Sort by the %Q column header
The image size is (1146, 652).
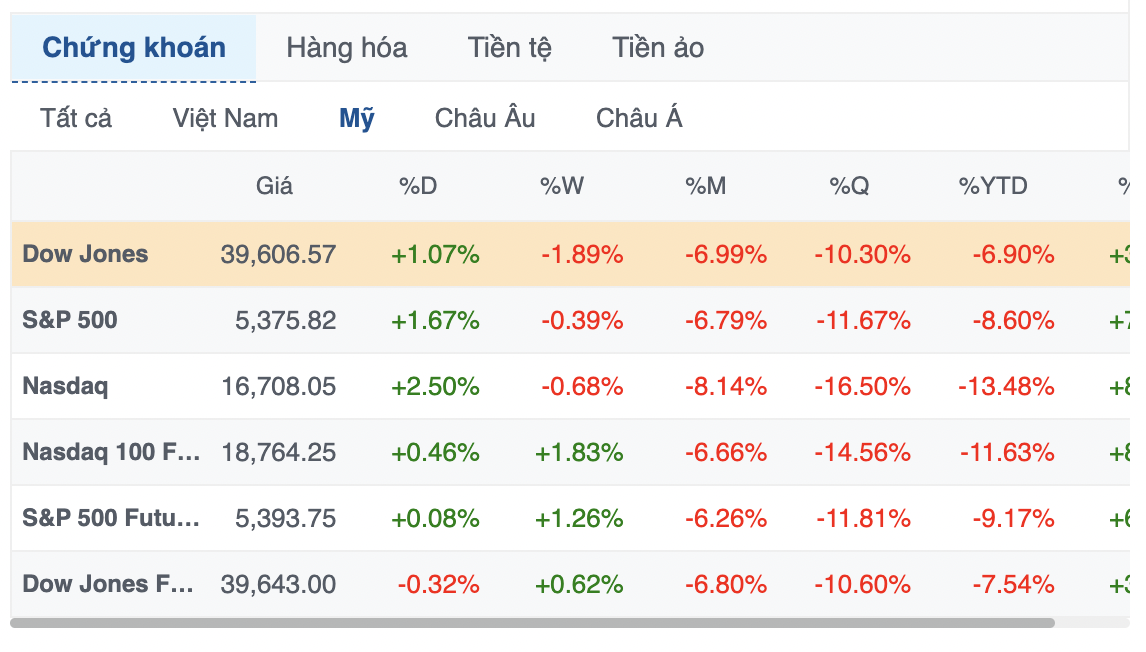[x=849, y=186]
